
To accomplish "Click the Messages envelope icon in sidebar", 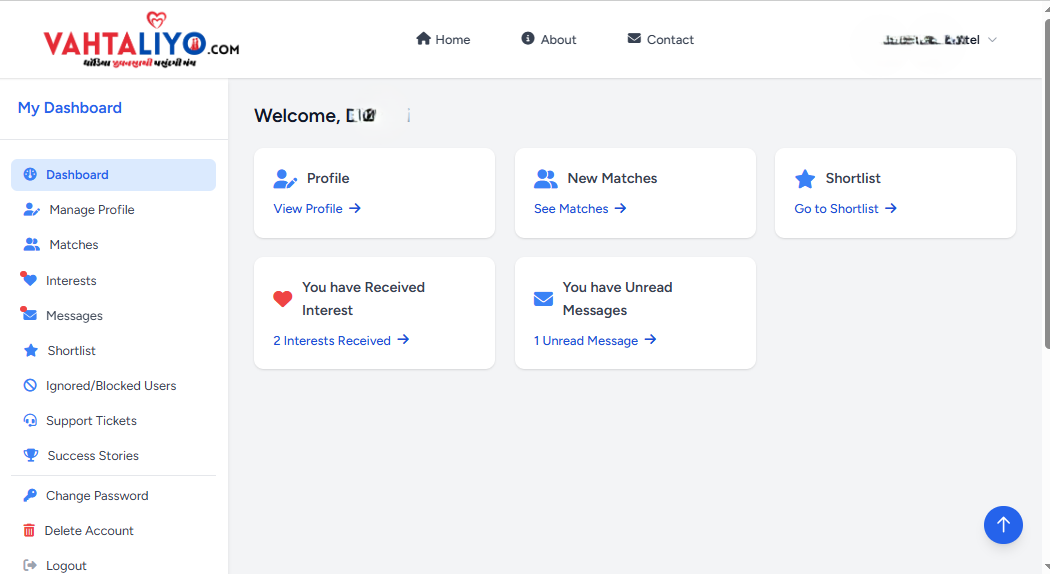I will tap(29, 314).
